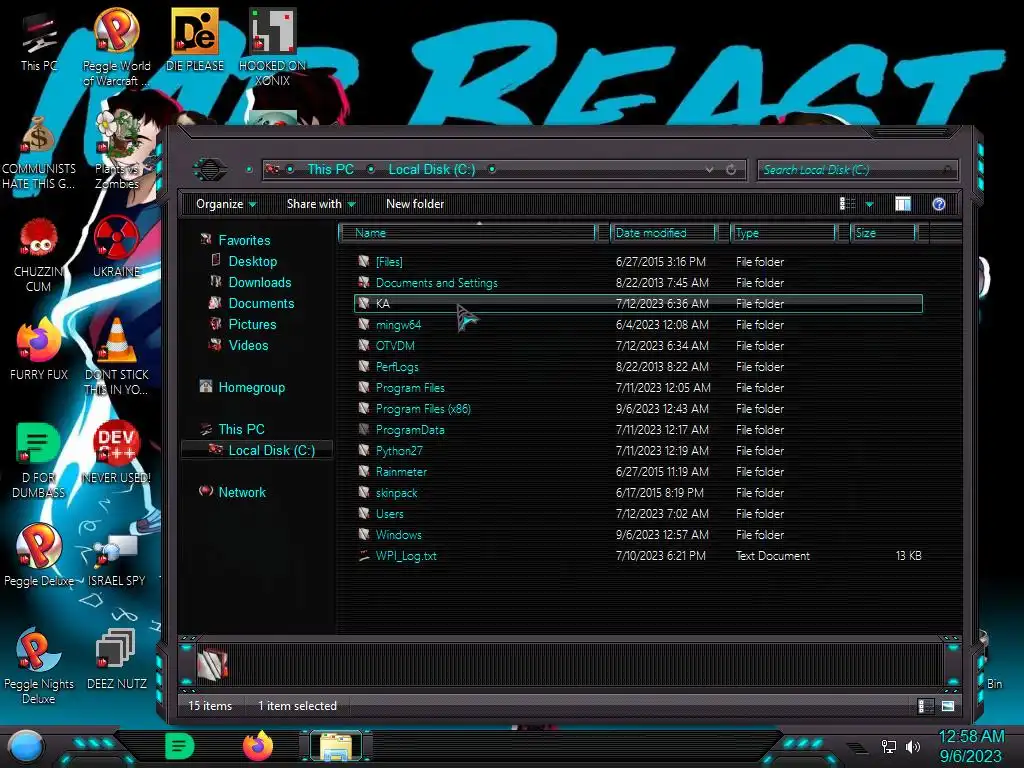Open the CHUZZIN red fuzzball icon
The width and height of the screenshot is (1024, 768).
[x=39, y=255]
